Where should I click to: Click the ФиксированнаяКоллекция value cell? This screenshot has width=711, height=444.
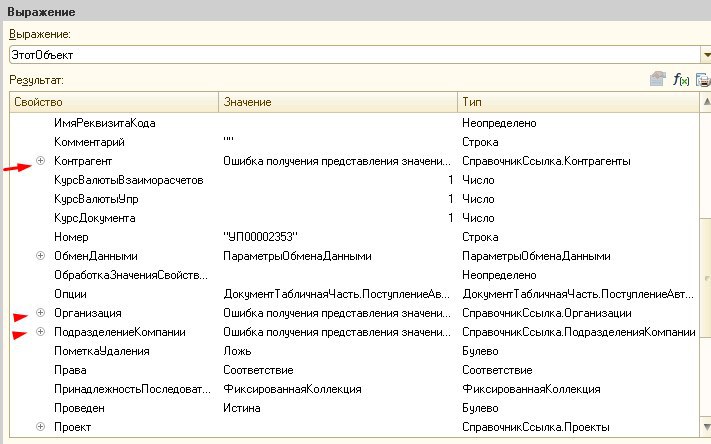[x=292, y=390]
